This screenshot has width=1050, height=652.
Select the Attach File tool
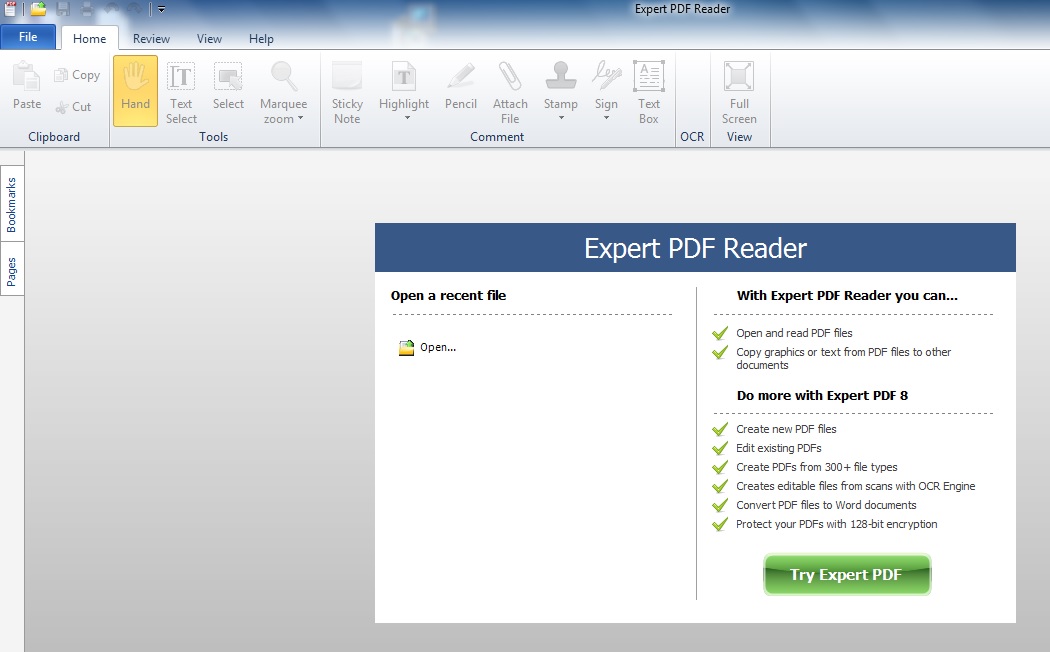(x=510, y=90)
